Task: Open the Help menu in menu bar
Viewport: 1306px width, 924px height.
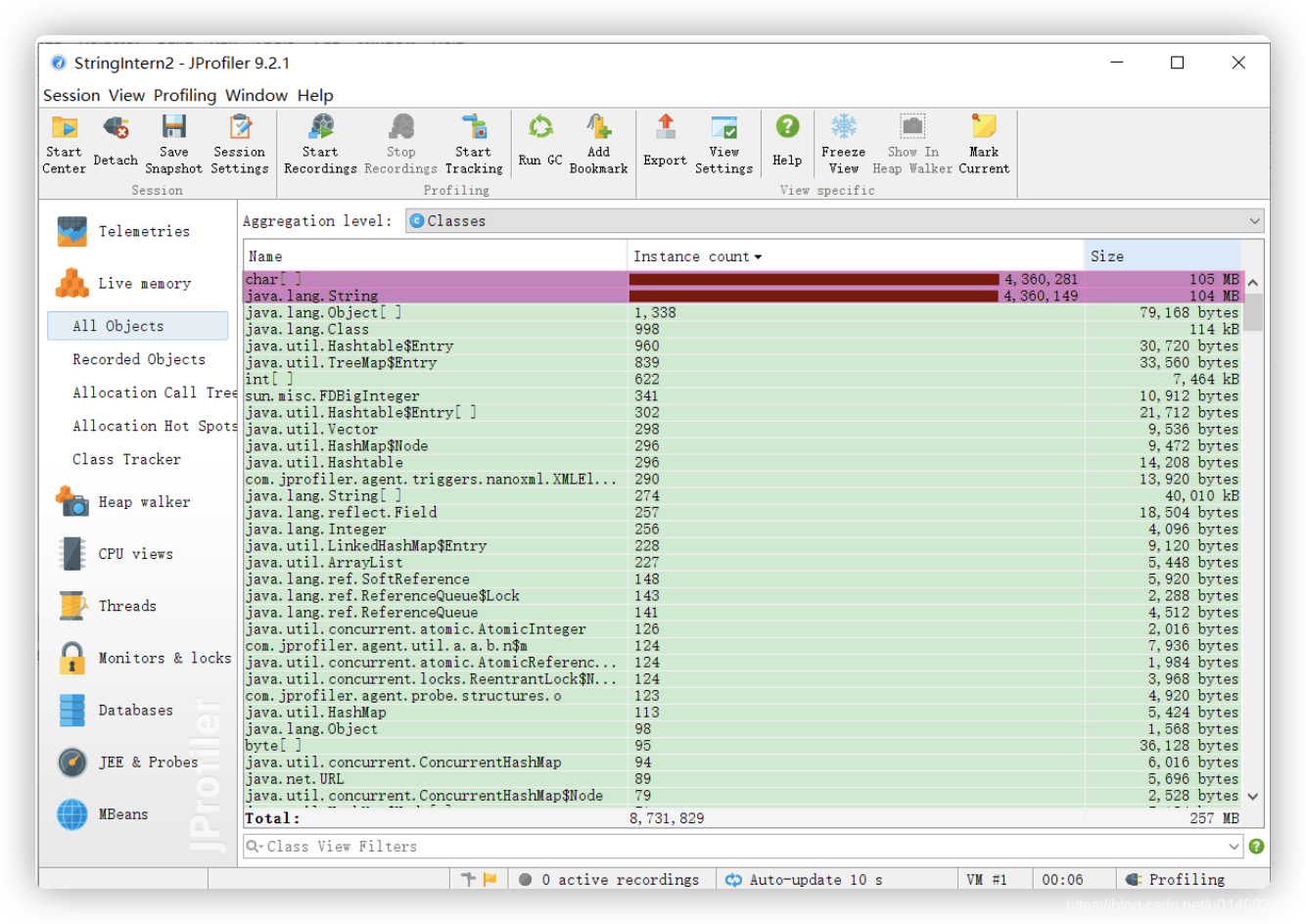Action: tap(315, 95)
